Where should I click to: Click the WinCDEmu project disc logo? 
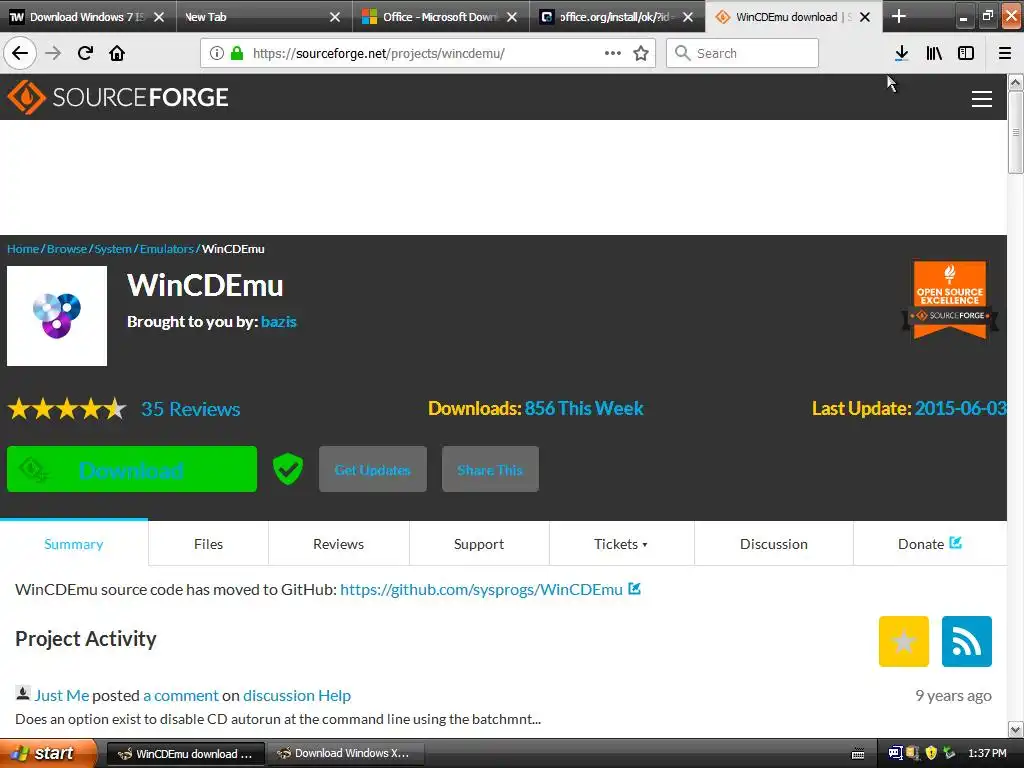pos(57,315)
